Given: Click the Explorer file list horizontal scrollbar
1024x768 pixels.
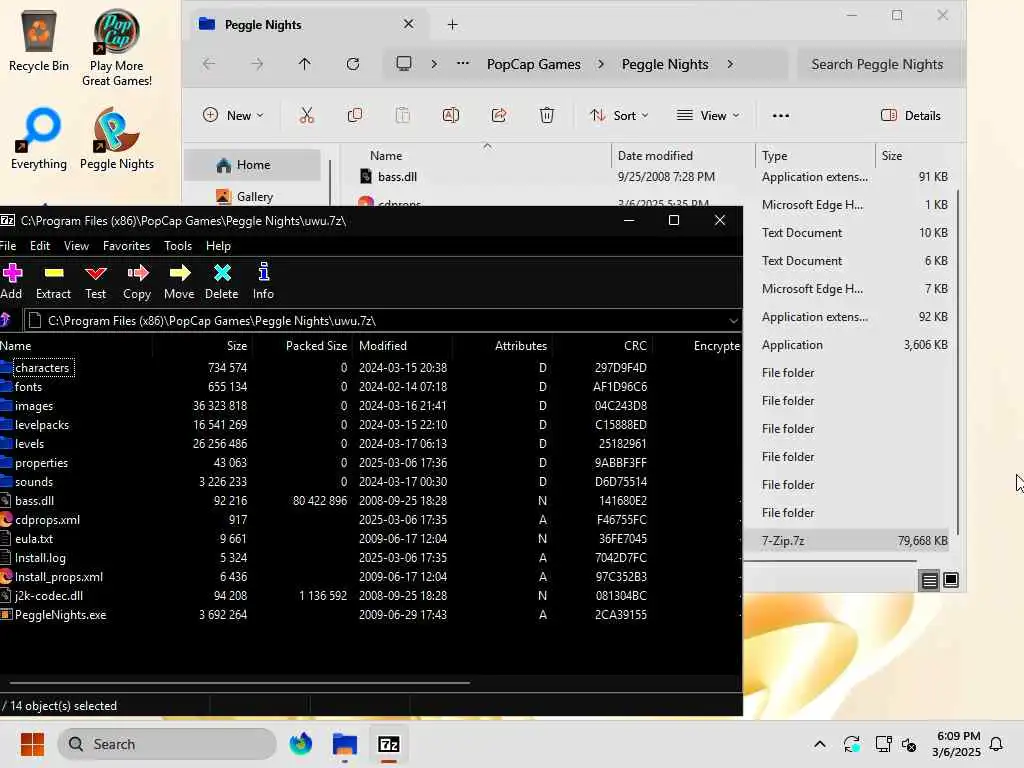Looking at the screenshot, I should point(830,560).
